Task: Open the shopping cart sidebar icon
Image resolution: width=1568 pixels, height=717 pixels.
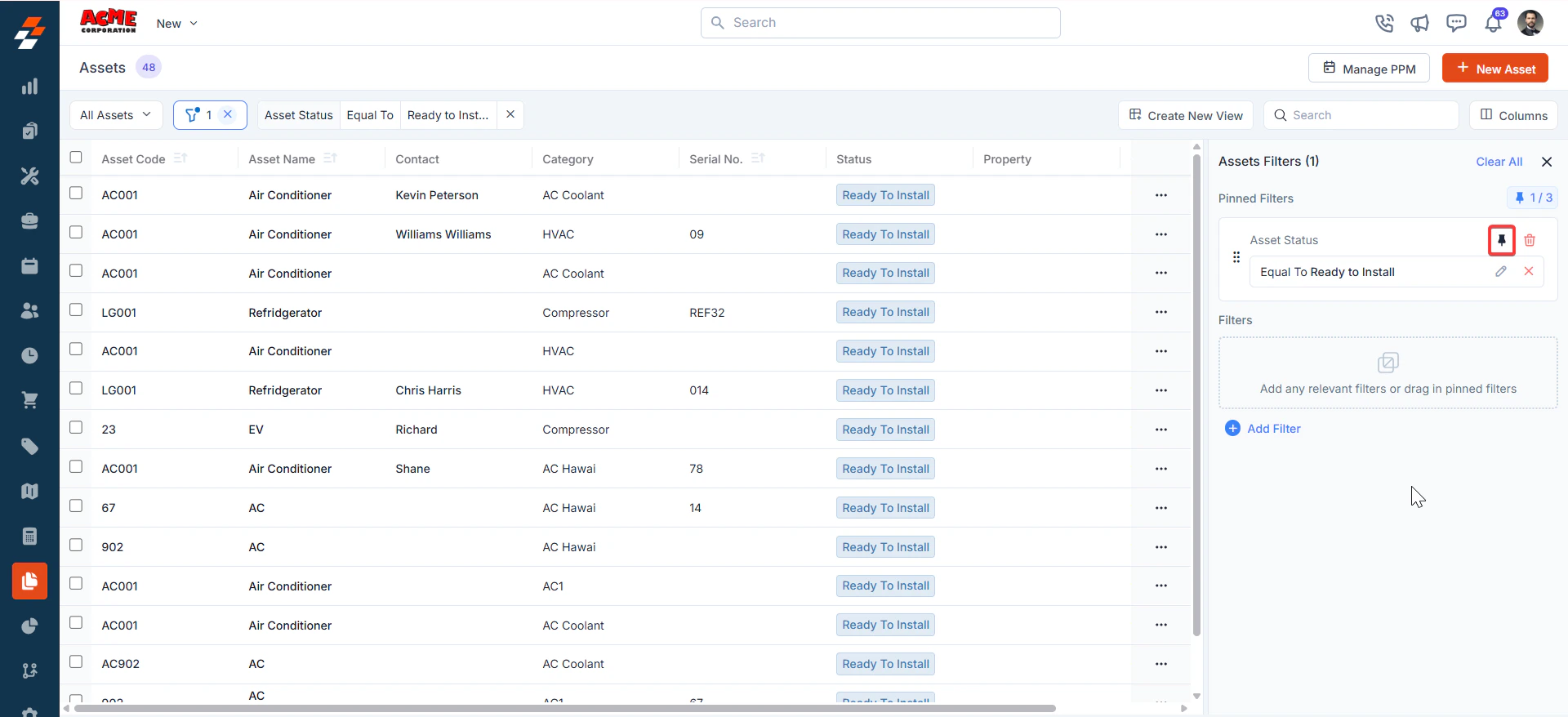Action: click(x=29, y=400)
